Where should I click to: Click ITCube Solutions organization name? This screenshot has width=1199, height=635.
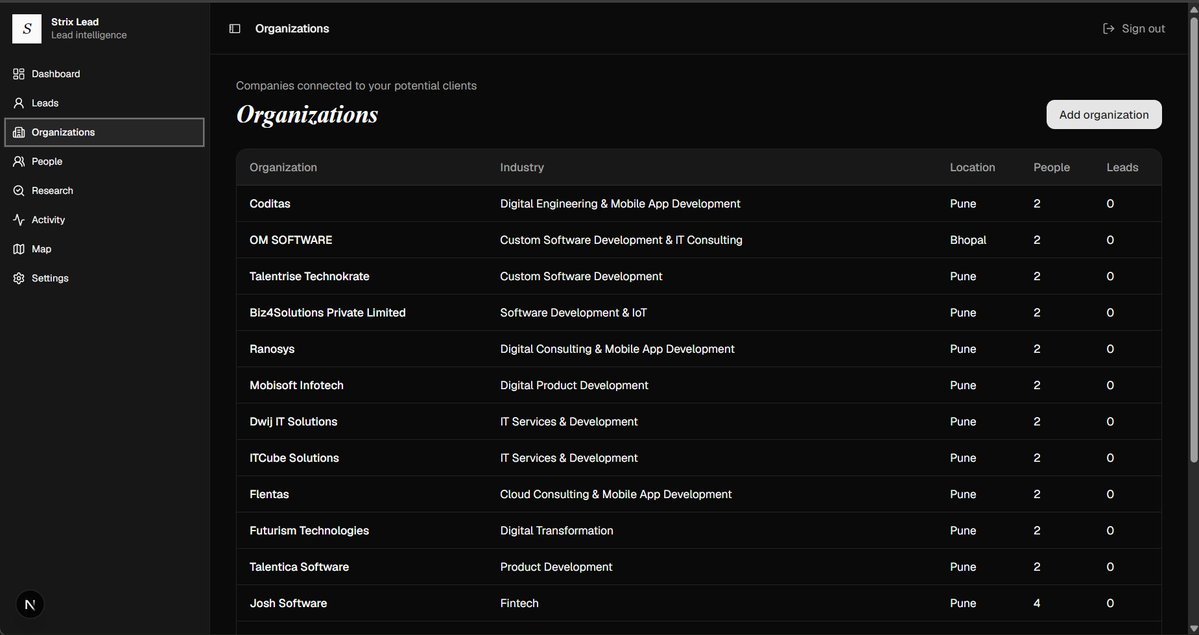click(x=294, y=458)
